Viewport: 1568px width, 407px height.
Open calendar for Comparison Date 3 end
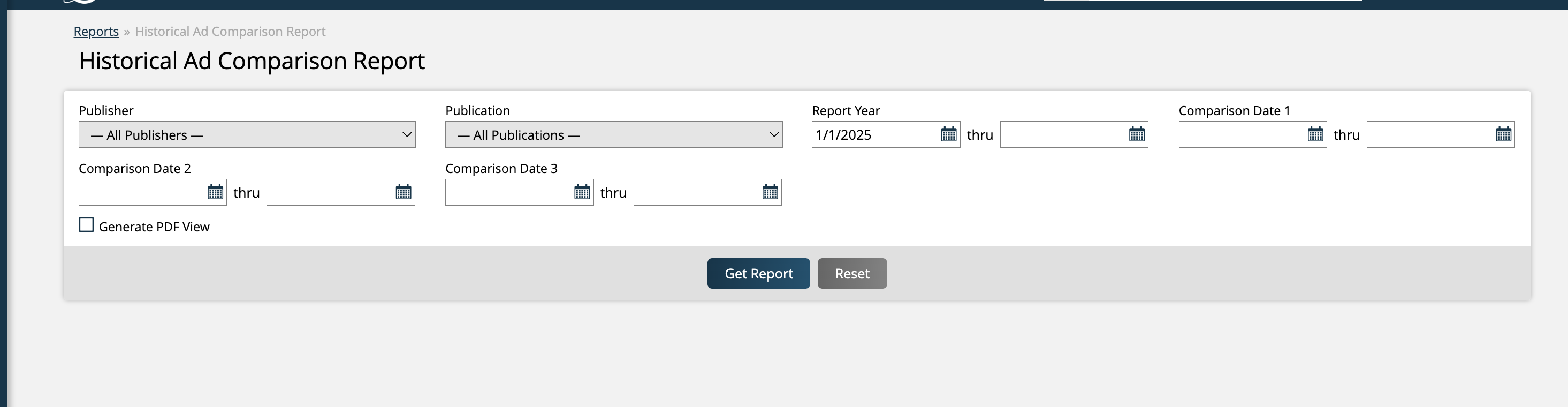click(x=770, y=193)
